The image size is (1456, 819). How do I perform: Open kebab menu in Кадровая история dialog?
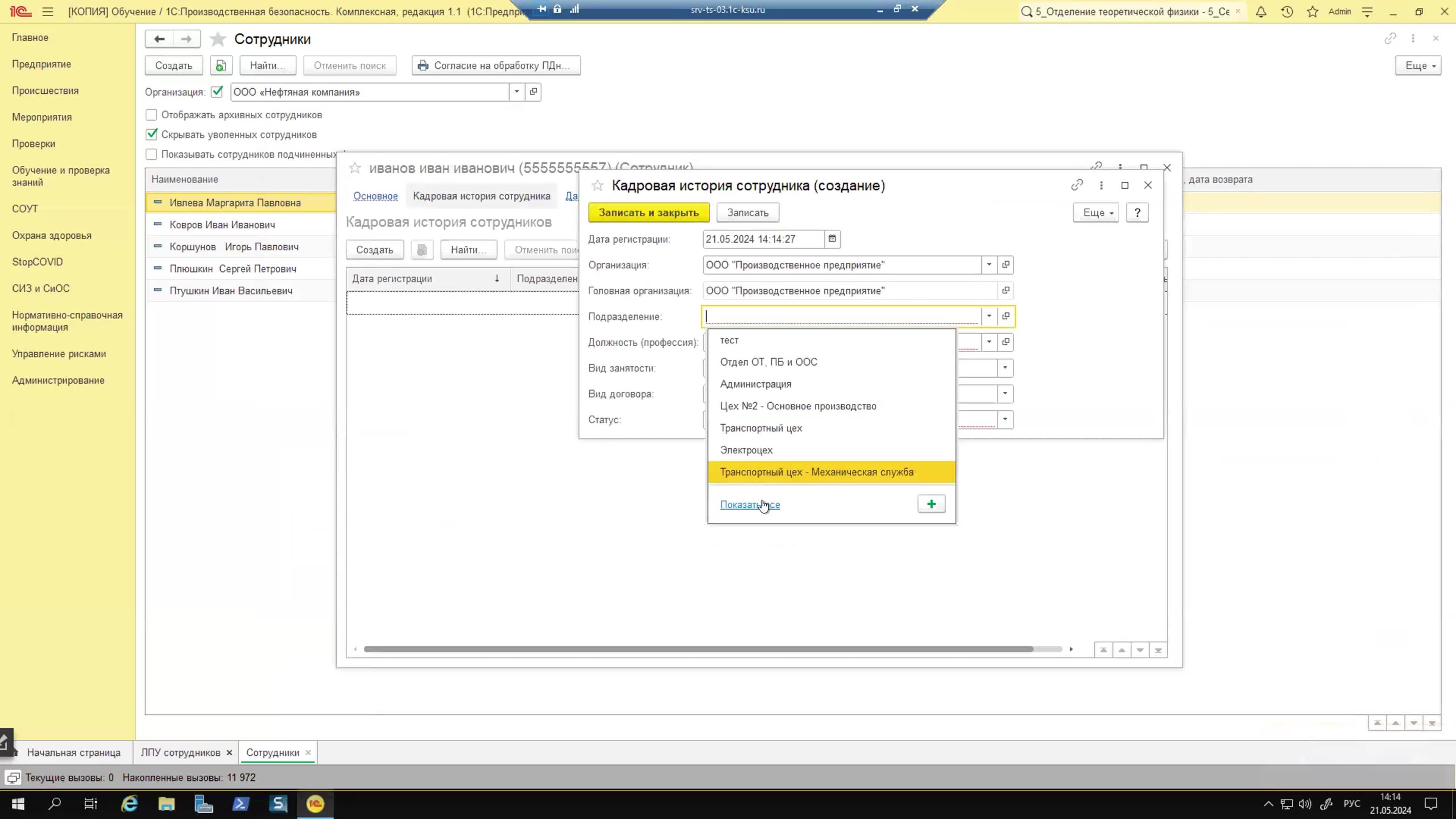point(1101,185)
